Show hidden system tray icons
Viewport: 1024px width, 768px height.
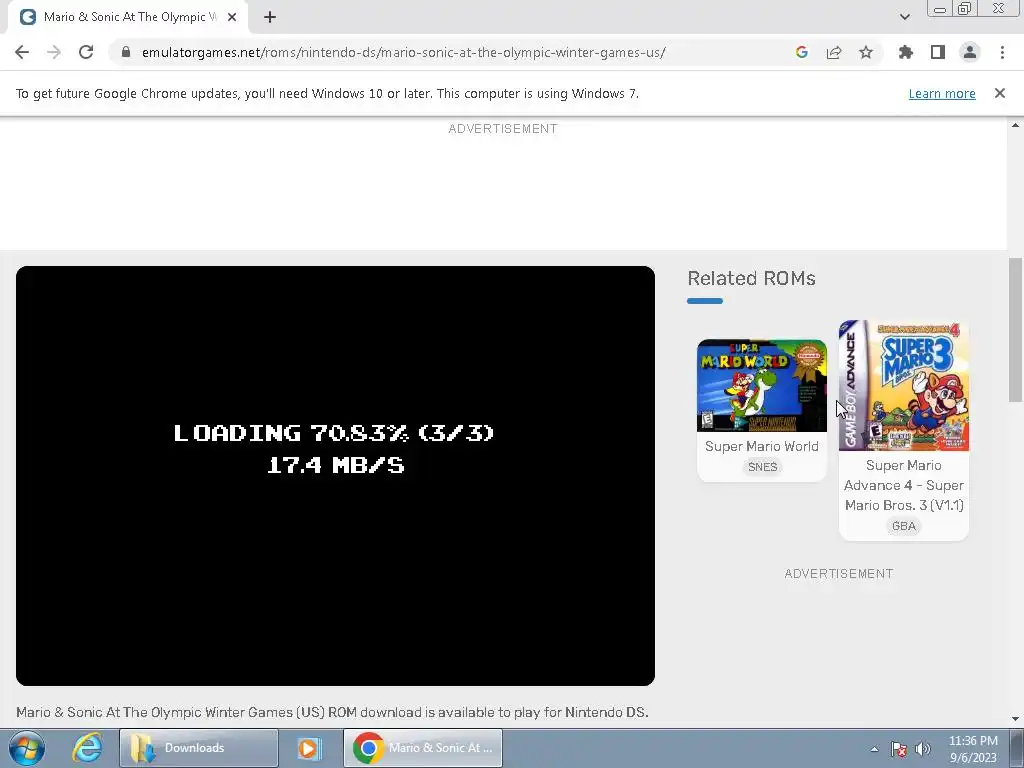[x=874, y=749]
